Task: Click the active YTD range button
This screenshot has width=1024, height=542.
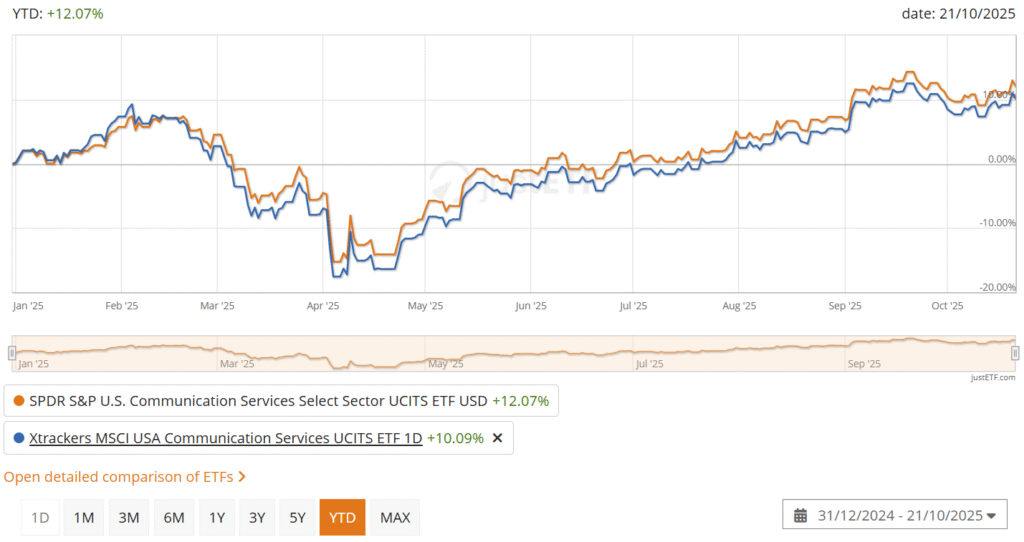Action: (342, 517)
